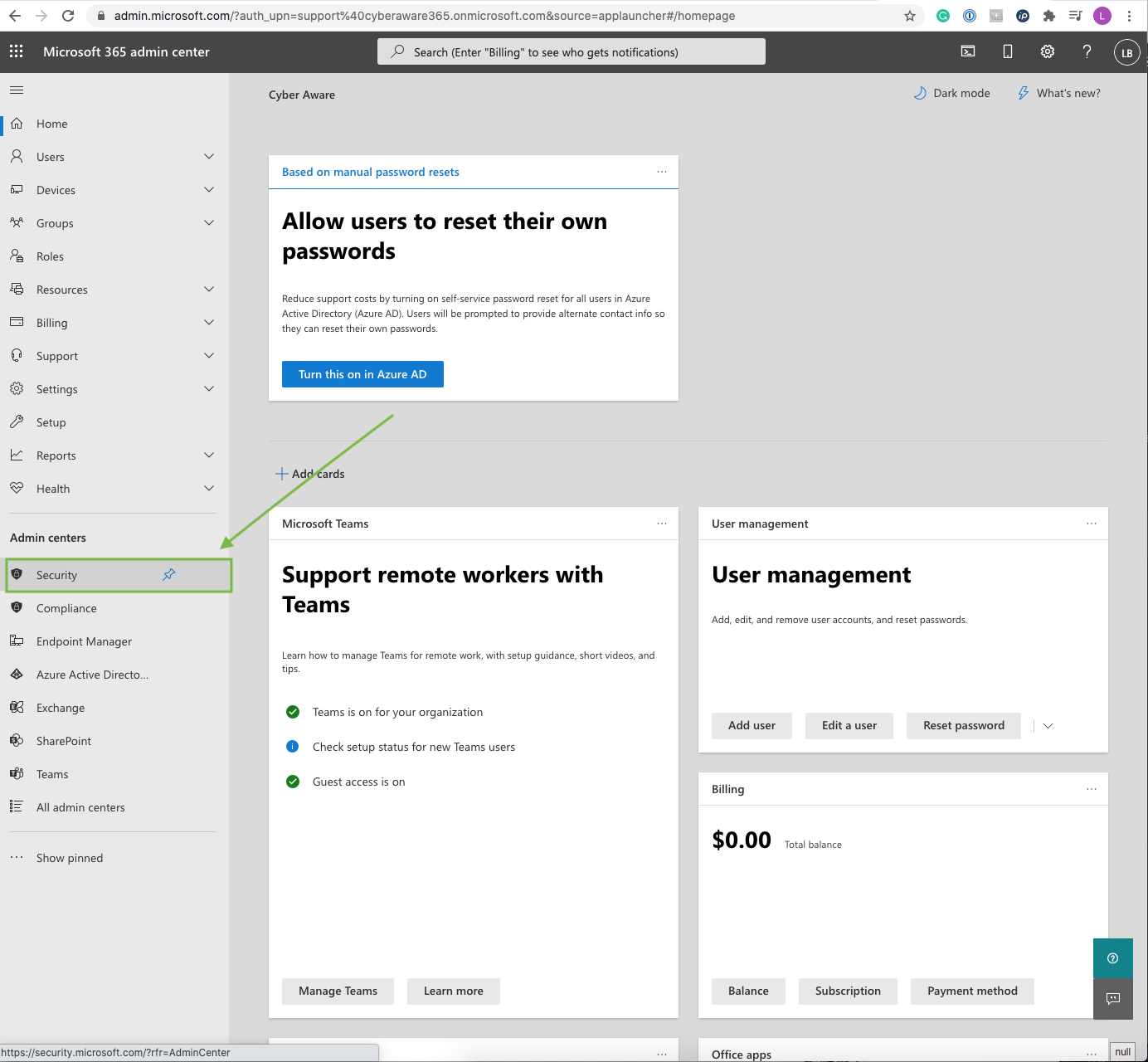This screenshot has width=1148, height=1062.
Task: Collapse the navigation menu hamburger icon
Action: (17, 90)
